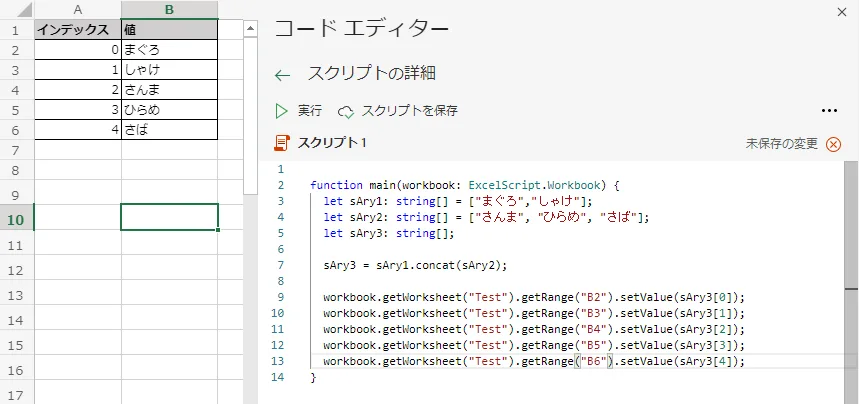Click cell B6 containing さば
Screen dimensions: 859x404
168,130
